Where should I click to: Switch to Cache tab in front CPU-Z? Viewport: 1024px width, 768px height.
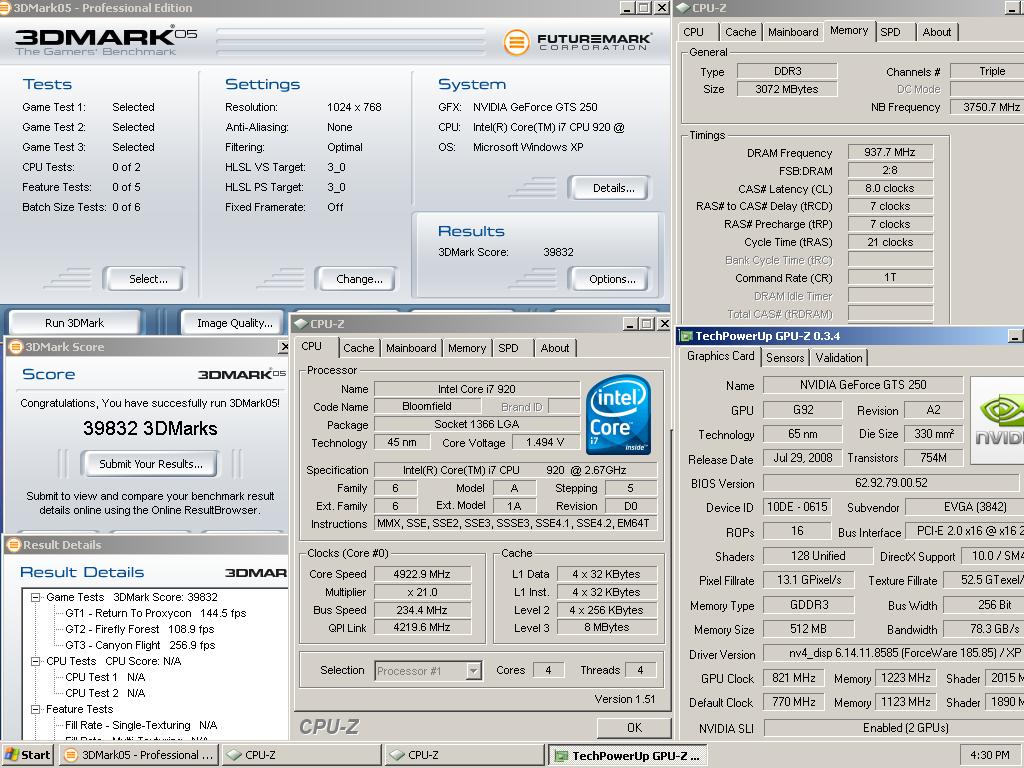[x=359, y=348]
